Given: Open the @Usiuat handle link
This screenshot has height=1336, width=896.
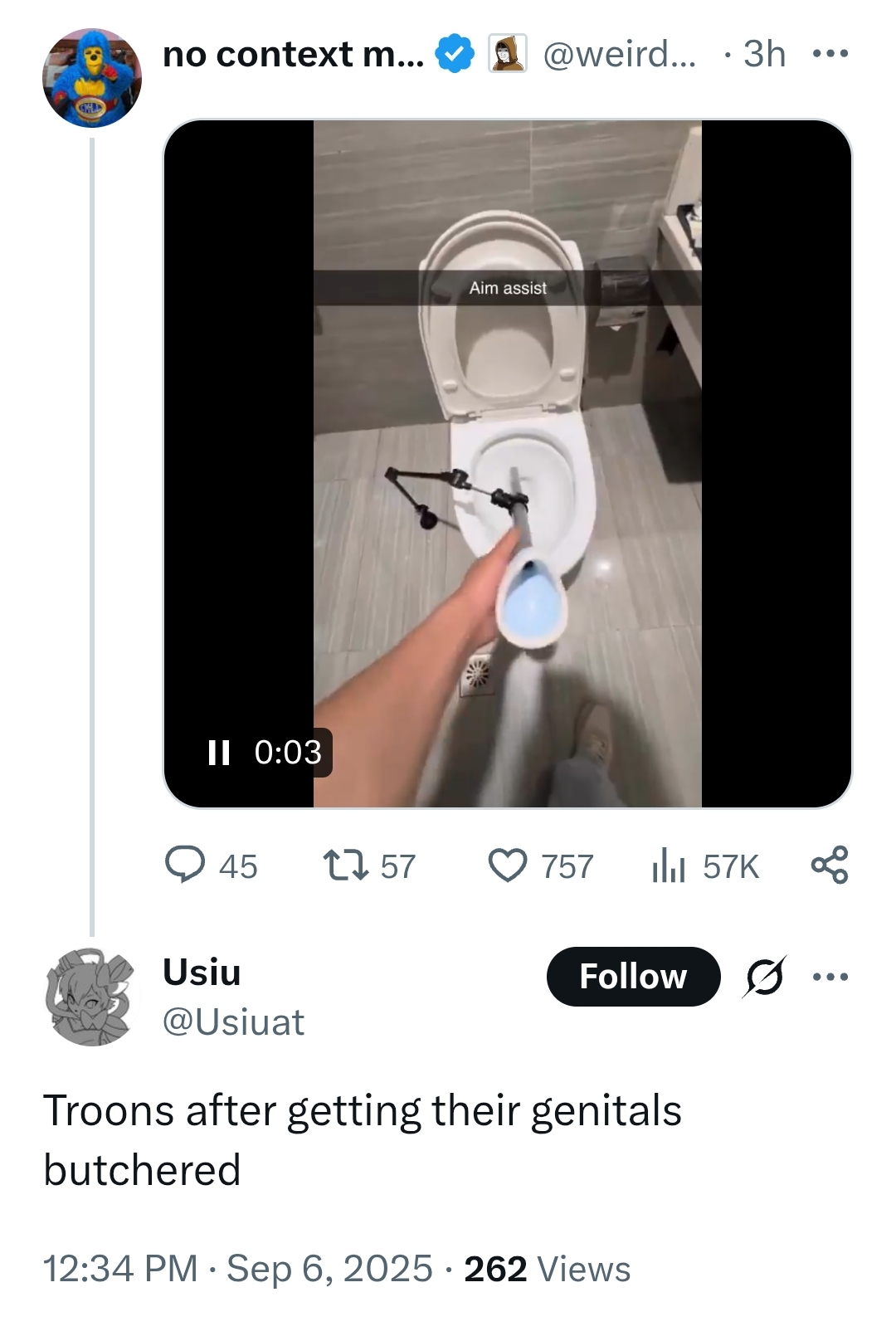Looking at the screenshot, I should click(234, 1022).
